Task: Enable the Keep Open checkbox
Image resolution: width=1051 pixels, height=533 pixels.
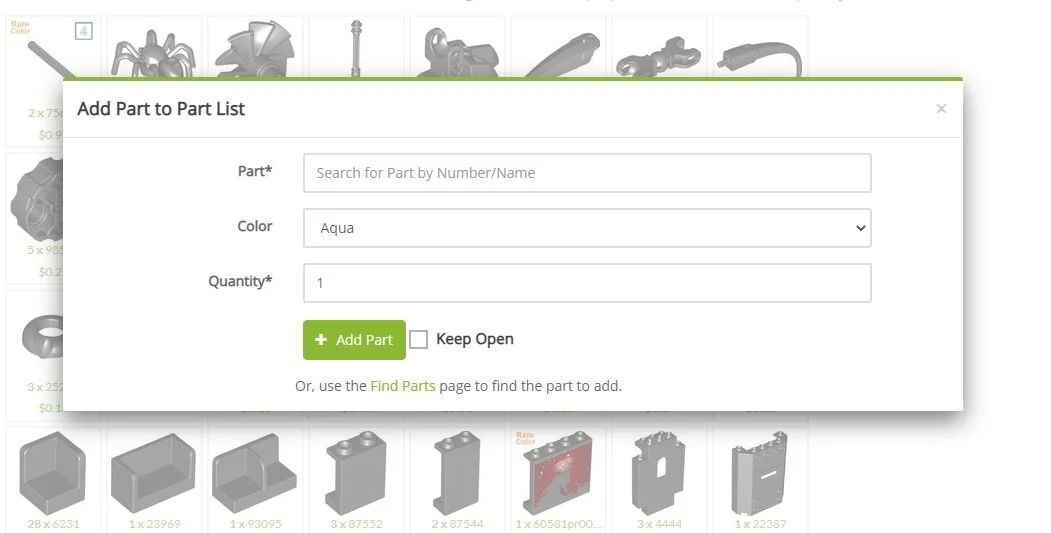Action: 418,340
